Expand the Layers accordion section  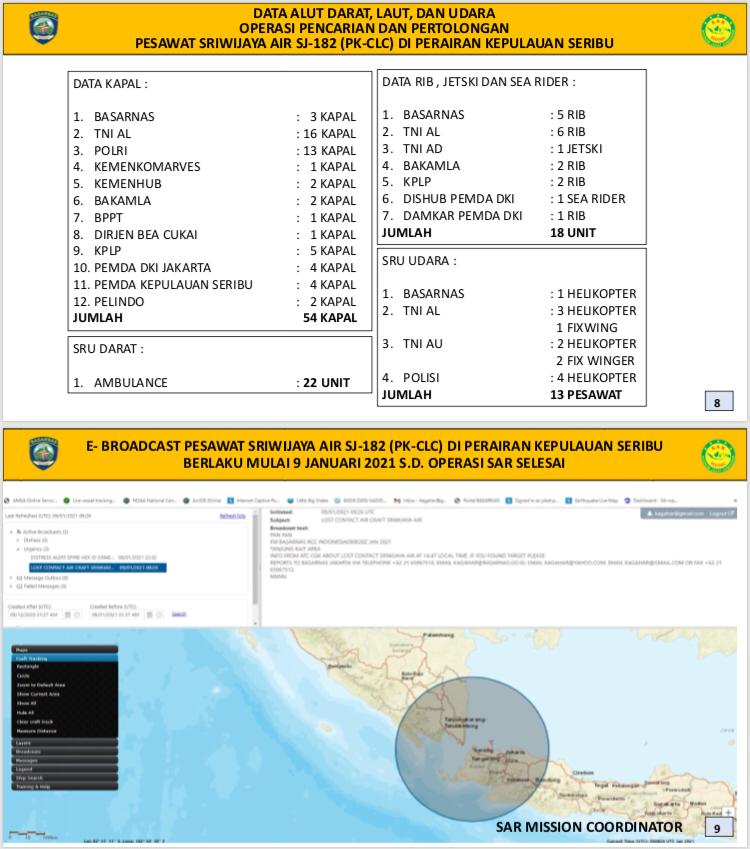coord(64,743)
